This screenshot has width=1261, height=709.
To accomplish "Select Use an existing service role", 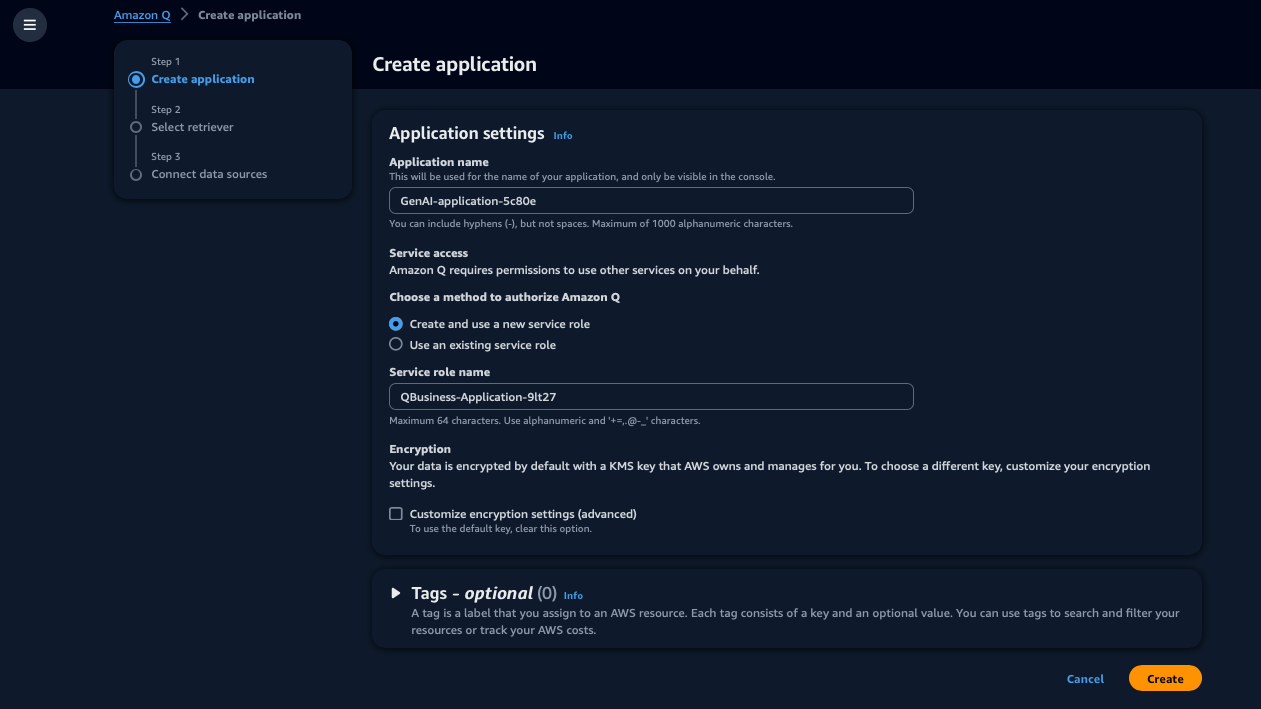I will click(396, 345).
